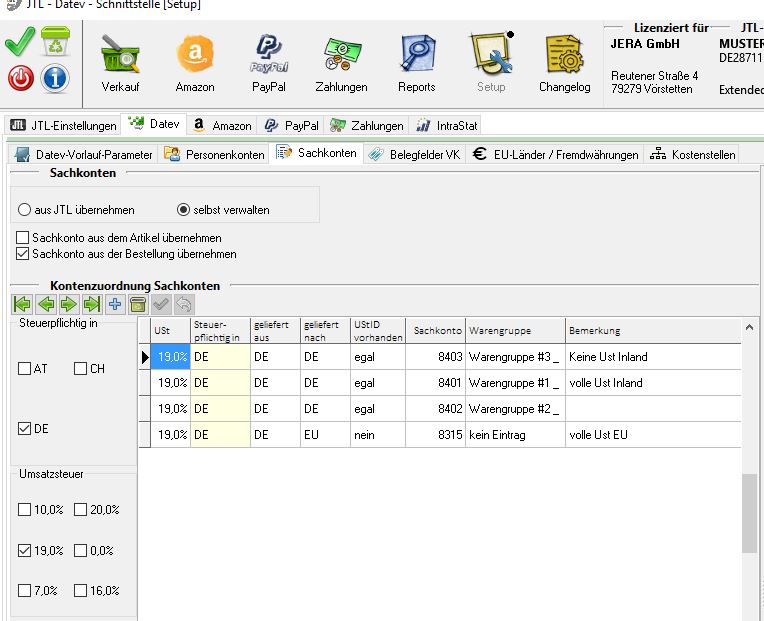Open Sachkonten sub-tab

coord(317,153)
